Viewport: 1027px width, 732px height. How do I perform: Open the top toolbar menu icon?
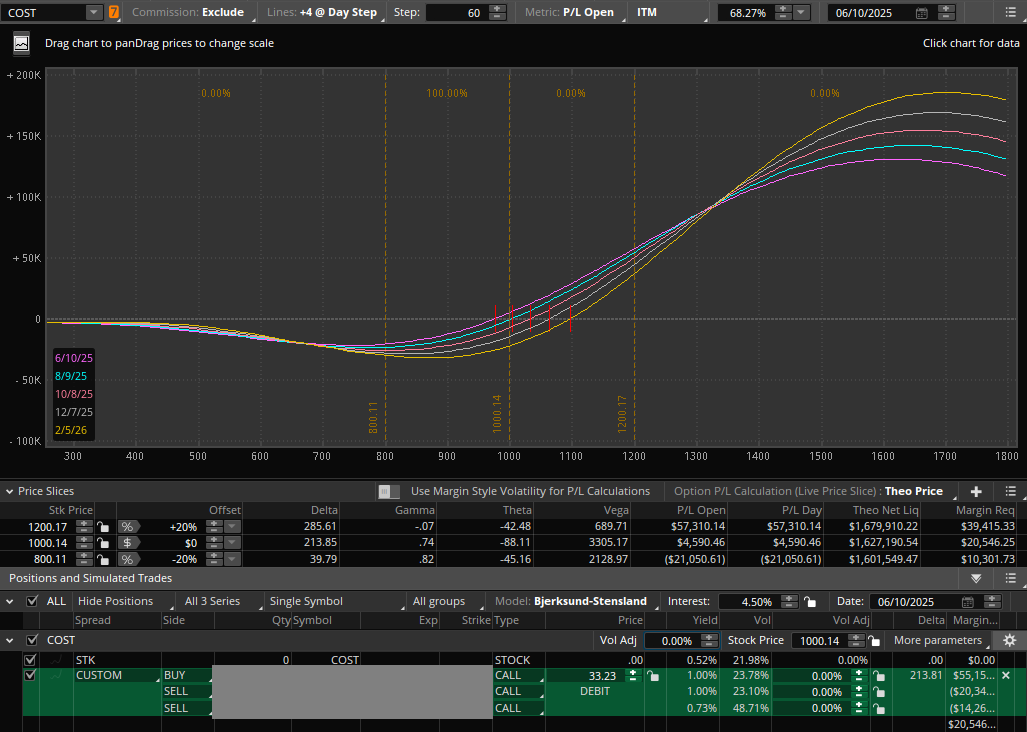click(1011, 12)
